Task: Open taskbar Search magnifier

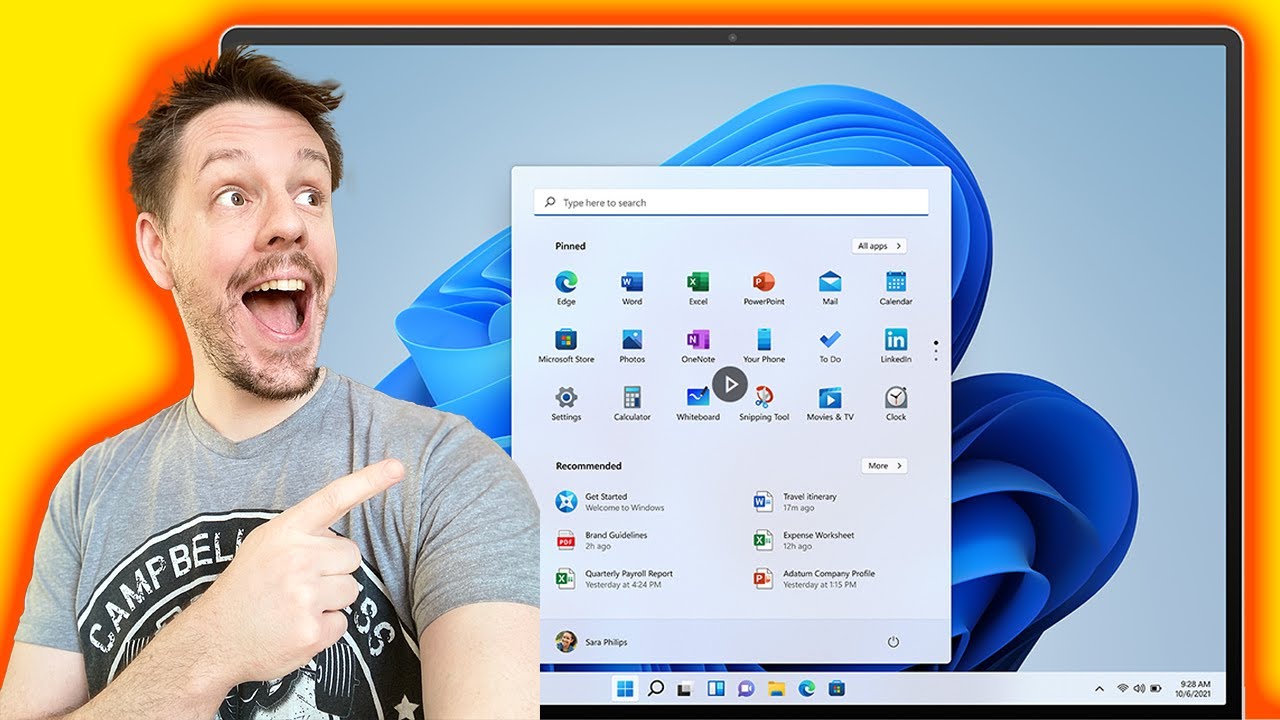Action: 656,688
